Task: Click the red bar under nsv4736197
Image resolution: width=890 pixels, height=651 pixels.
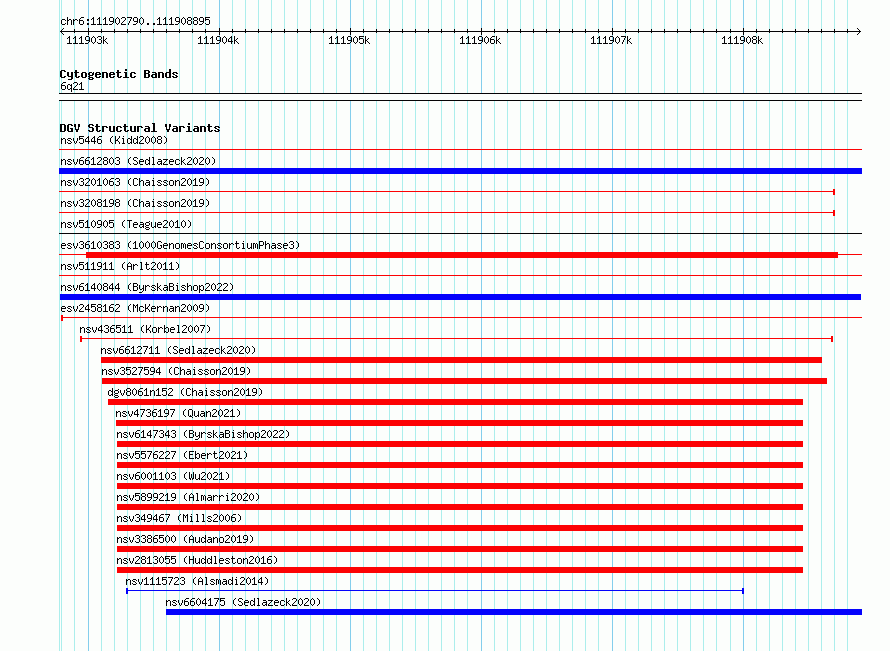Action: 459,423
